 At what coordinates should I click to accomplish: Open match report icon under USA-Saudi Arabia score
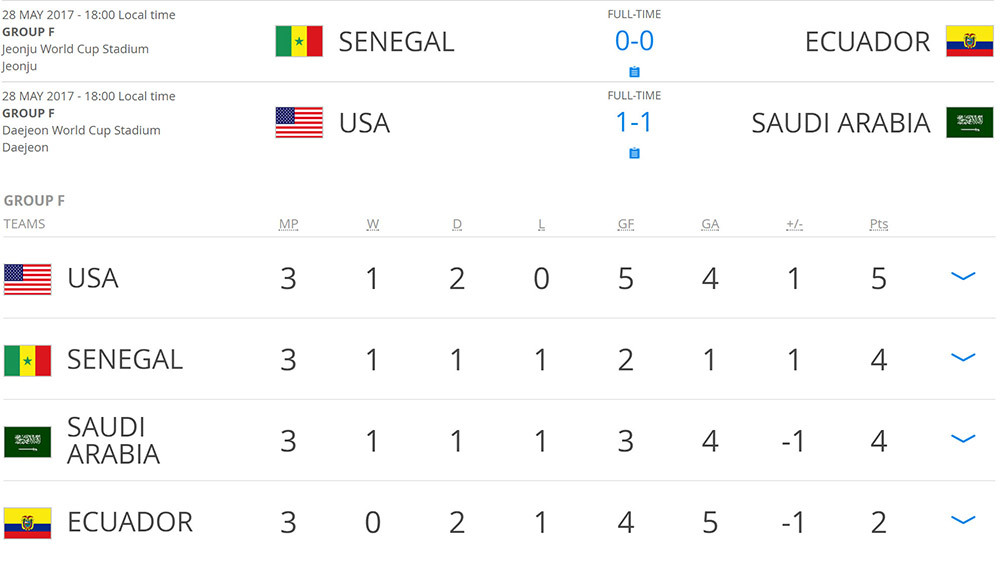(634, 153)
